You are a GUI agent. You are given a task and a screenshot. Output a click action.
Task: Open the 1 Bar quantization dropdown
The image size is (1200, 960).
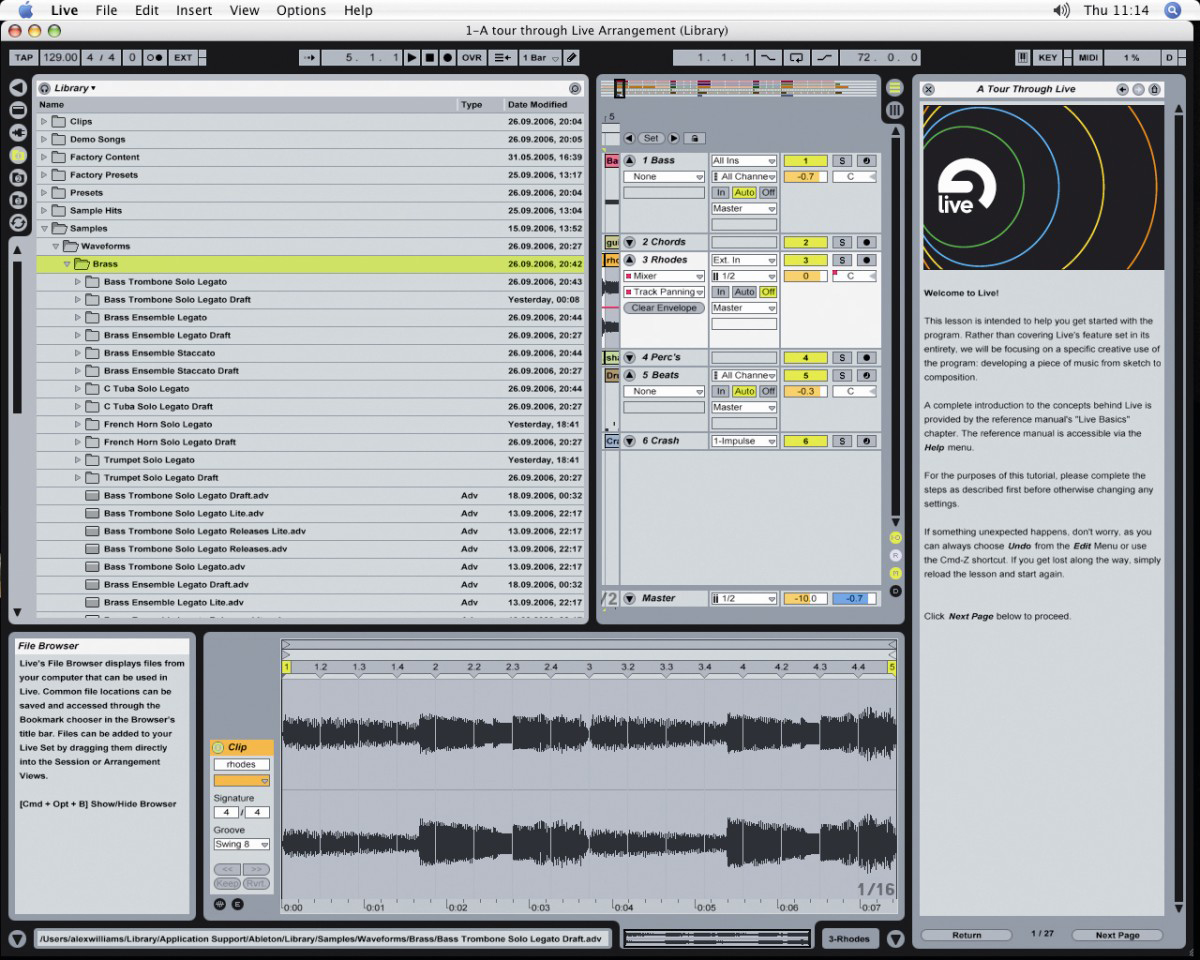(x=539, y=58)
